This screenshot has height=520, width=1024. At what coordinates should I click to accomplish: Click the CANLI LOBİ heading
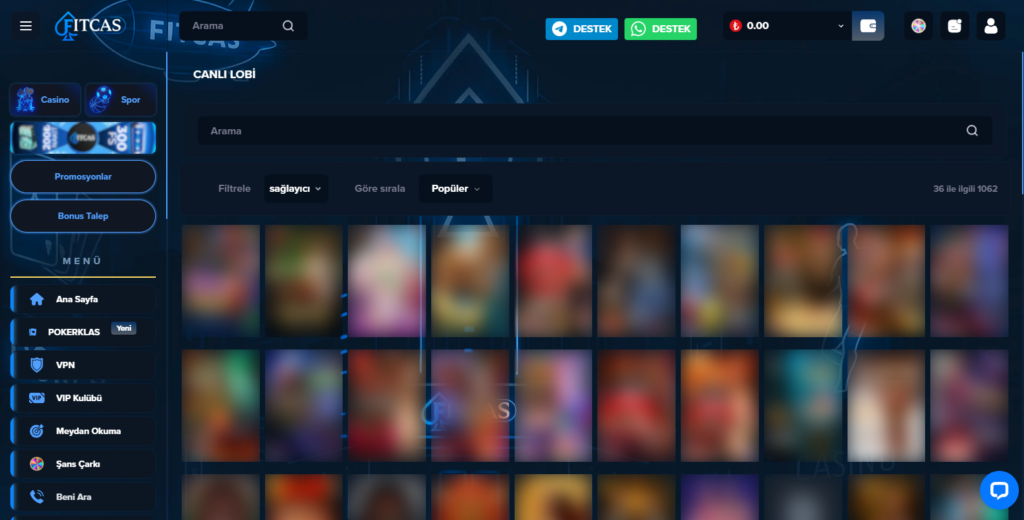click(224, 74)
